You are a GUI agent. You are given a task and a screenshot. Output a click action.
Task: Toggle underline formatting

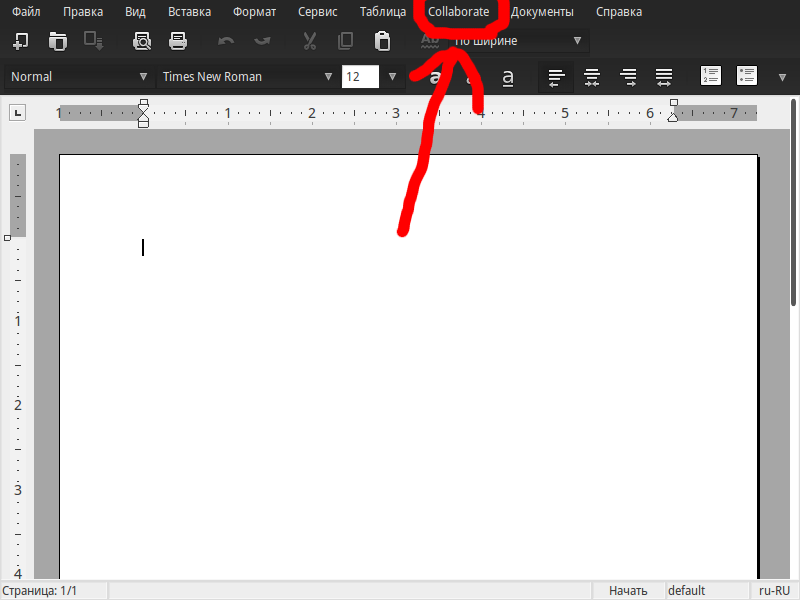pyautogui.click(x=508, y=77)
